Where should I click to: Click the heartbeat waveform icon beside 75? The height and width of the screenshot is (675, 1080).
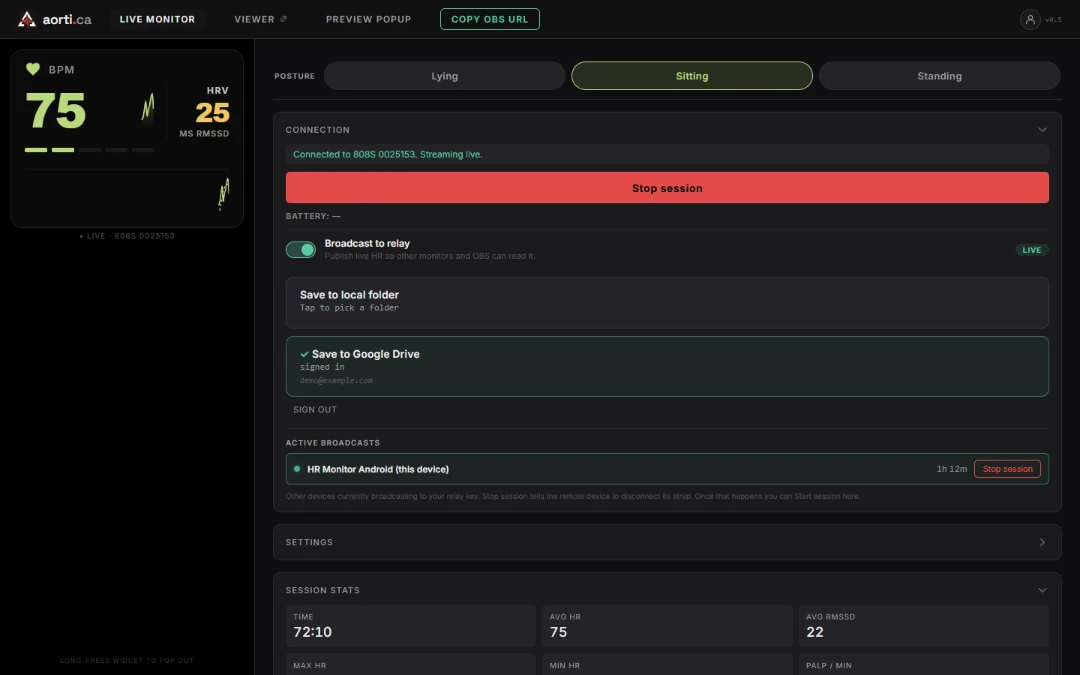[147, 107]
